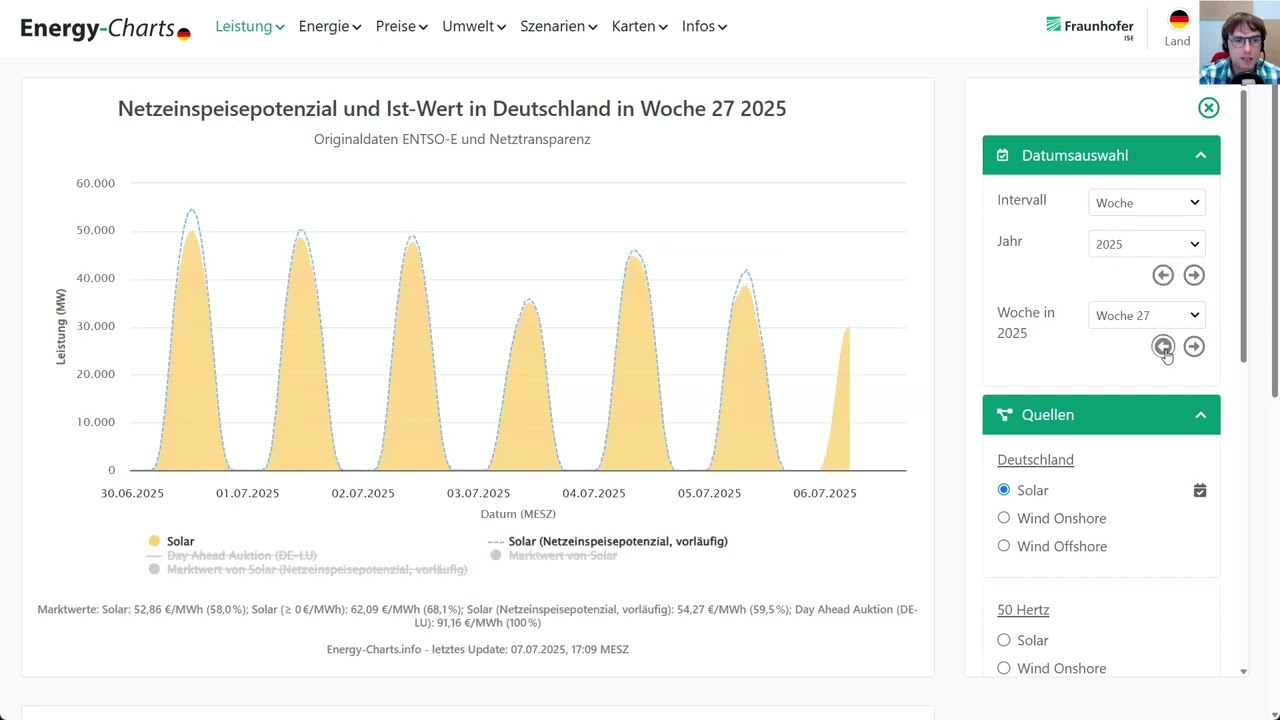The image size is (1280, 720).
Task: Open the Fraunhofer ISE logo link
Action: pyautogui.click(x=1090, y=28)
